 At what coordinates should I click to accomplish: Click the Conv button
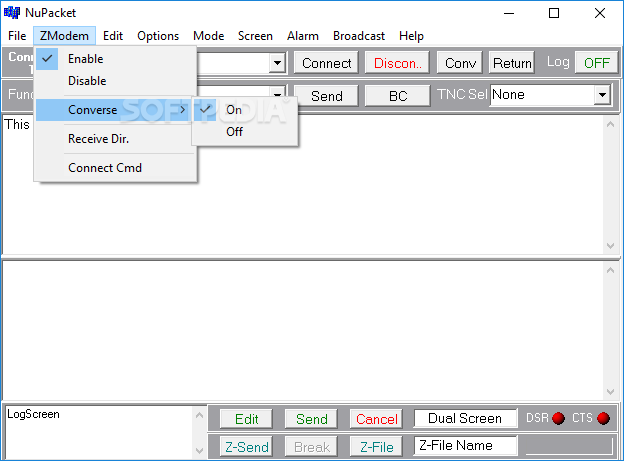pos(460,63)
